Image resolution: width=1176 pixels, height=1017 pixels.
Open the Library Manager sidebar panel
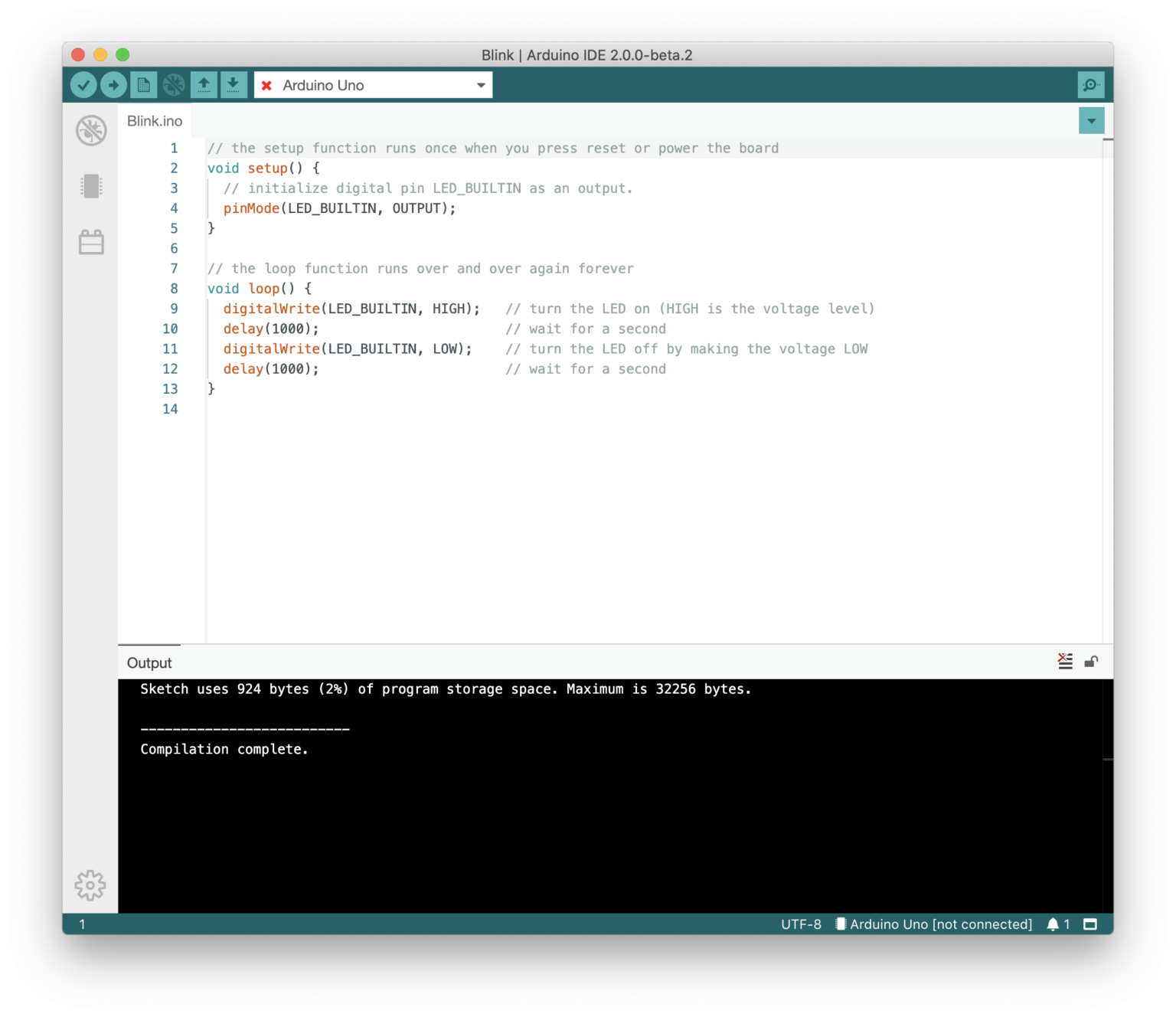(x=91, y=242)
